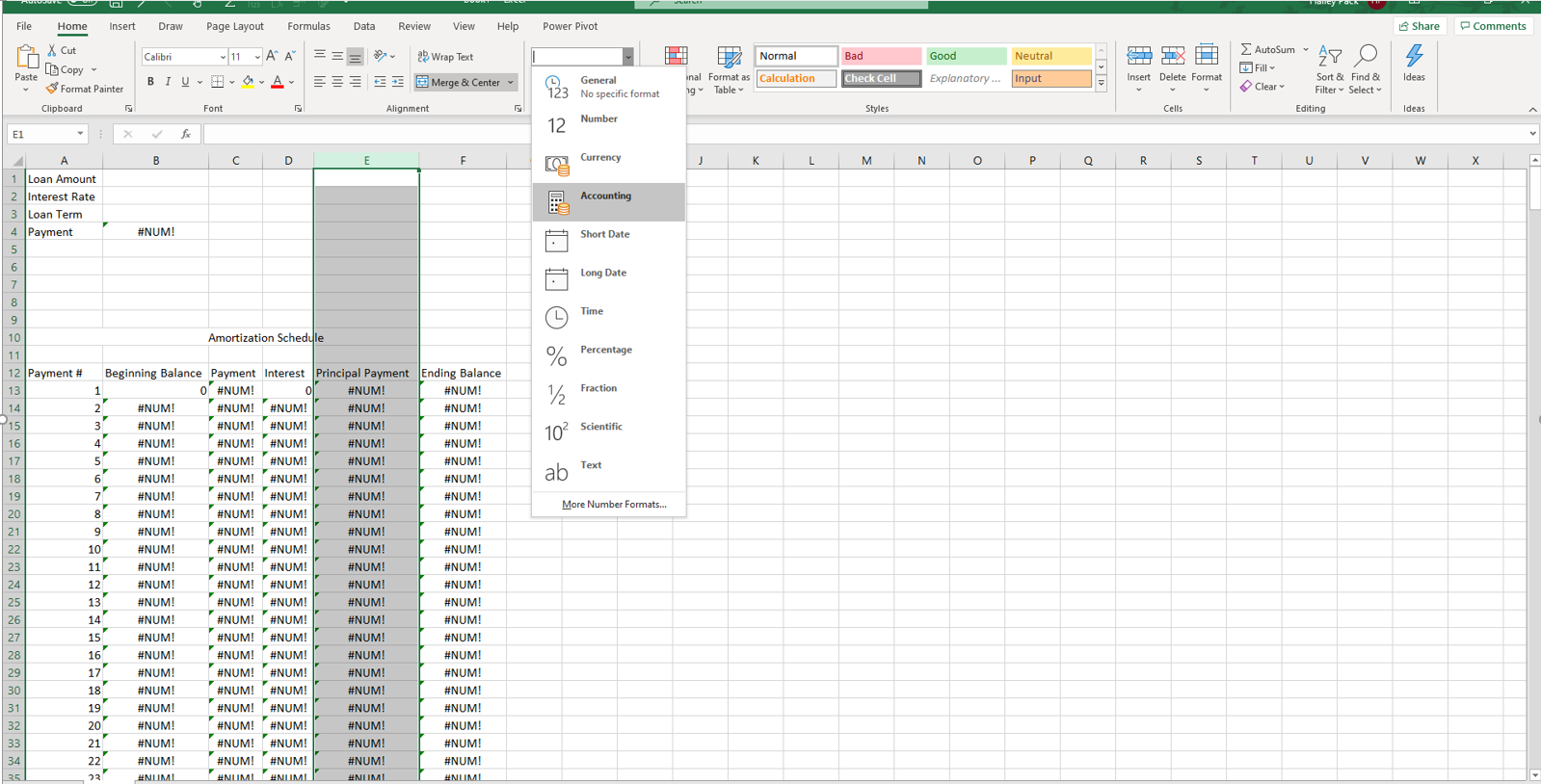Toggle Bold formatting

click(x=150, y=83)
